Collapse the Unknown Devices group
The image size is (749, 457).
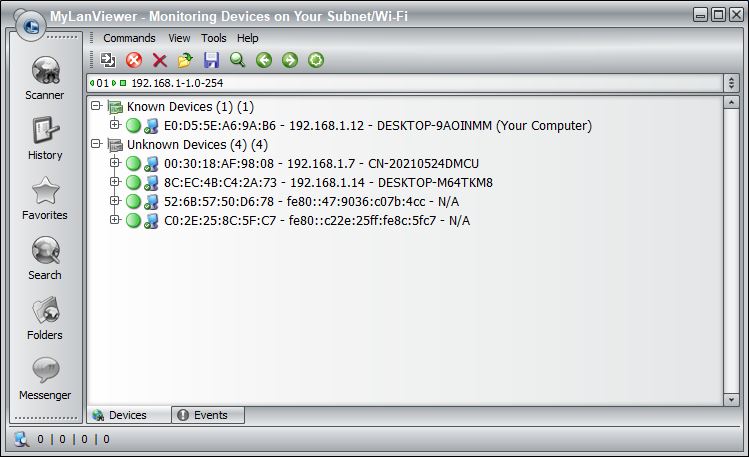point(96,143)
